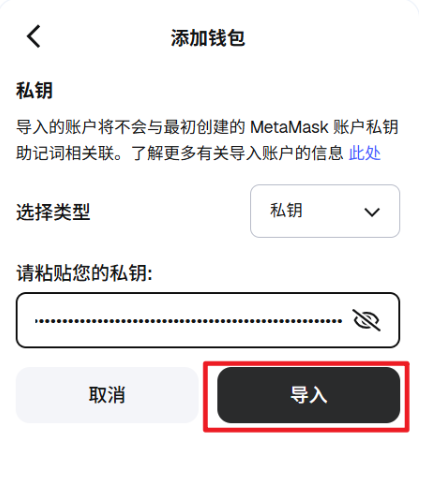Cancel with the 取消 button
This screenshot has width=437, height=502.
click(107, 395)
